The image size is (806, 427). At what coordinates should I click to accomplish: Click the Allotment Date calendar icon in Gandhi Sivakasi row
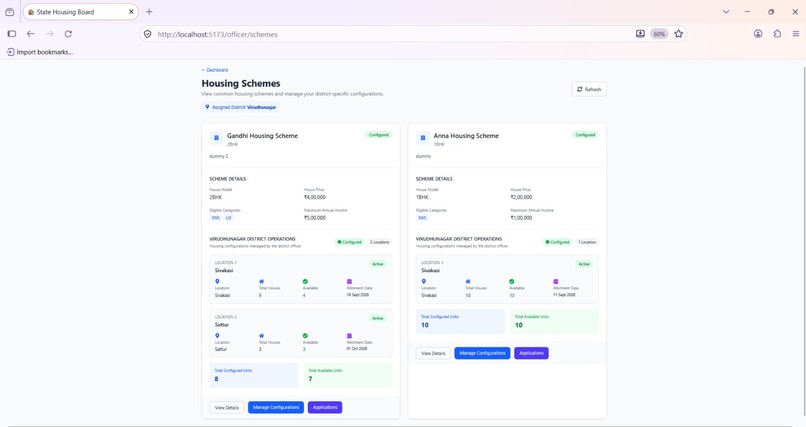click(350, 282)
